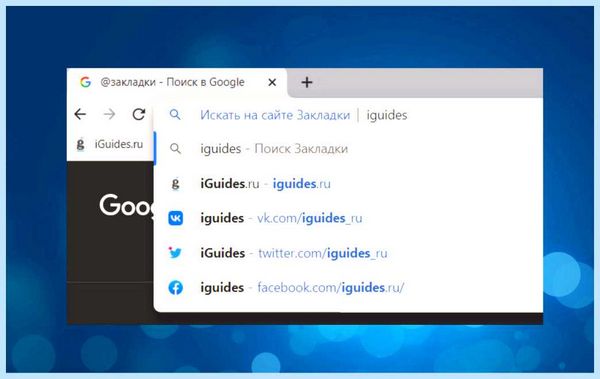Viewport: 600px width, 379px height.
Task: Choose the iGuides.ru - iguides.ru suggestion
Action: coord(348,184)
